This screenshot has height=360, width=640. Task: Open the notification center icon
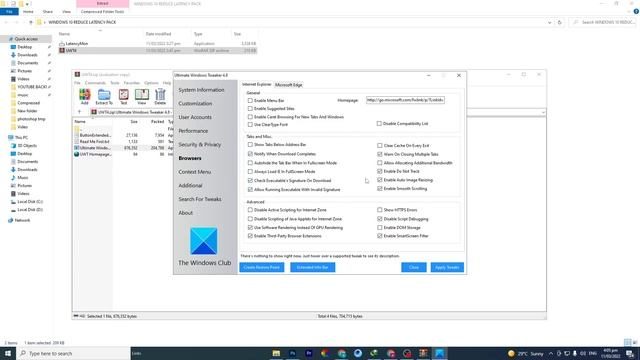click(x=630, y=353)
